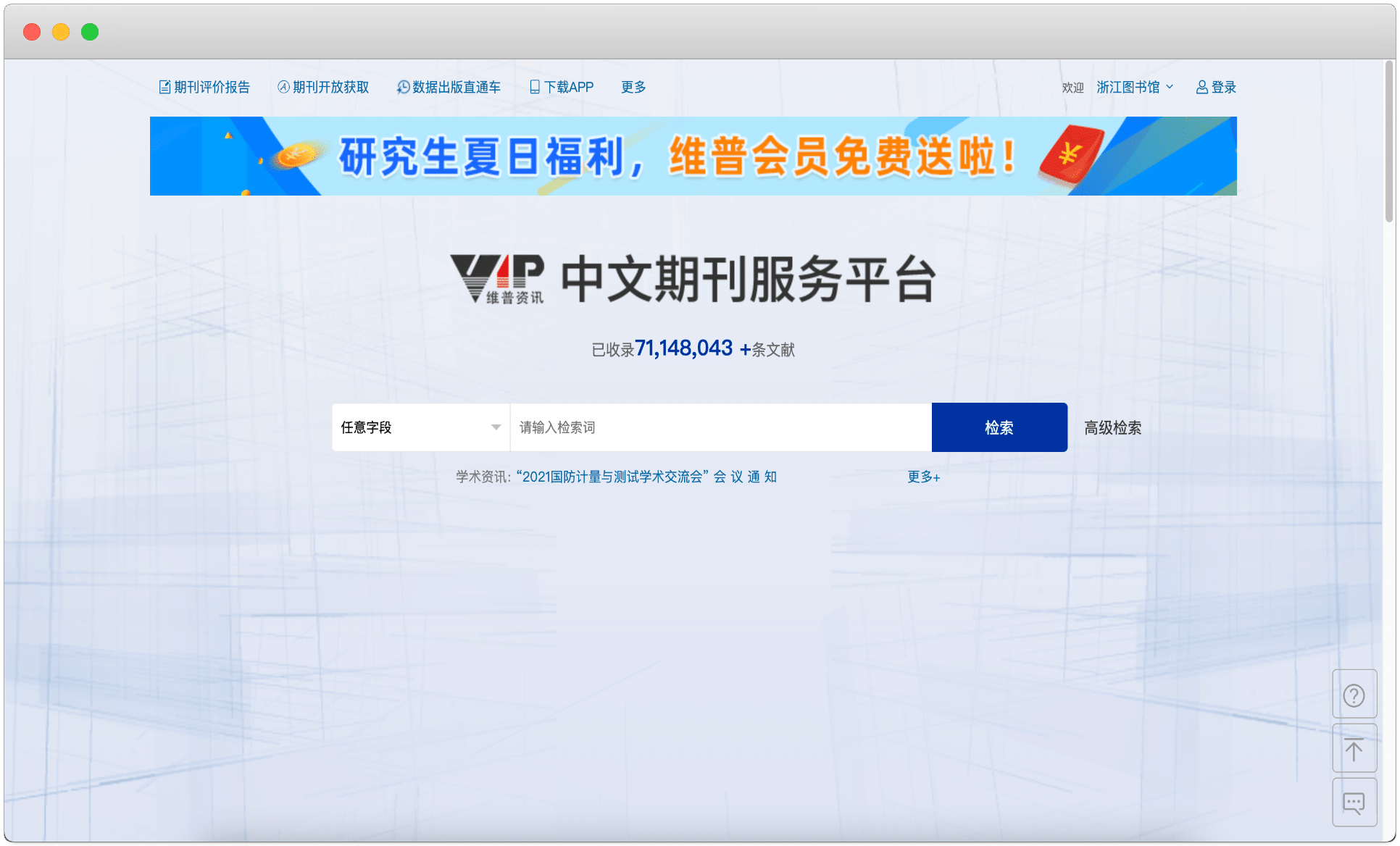Open the 研究生夏日福利 promotional banner
This screenshot has height=846, width=1400.
693,156
